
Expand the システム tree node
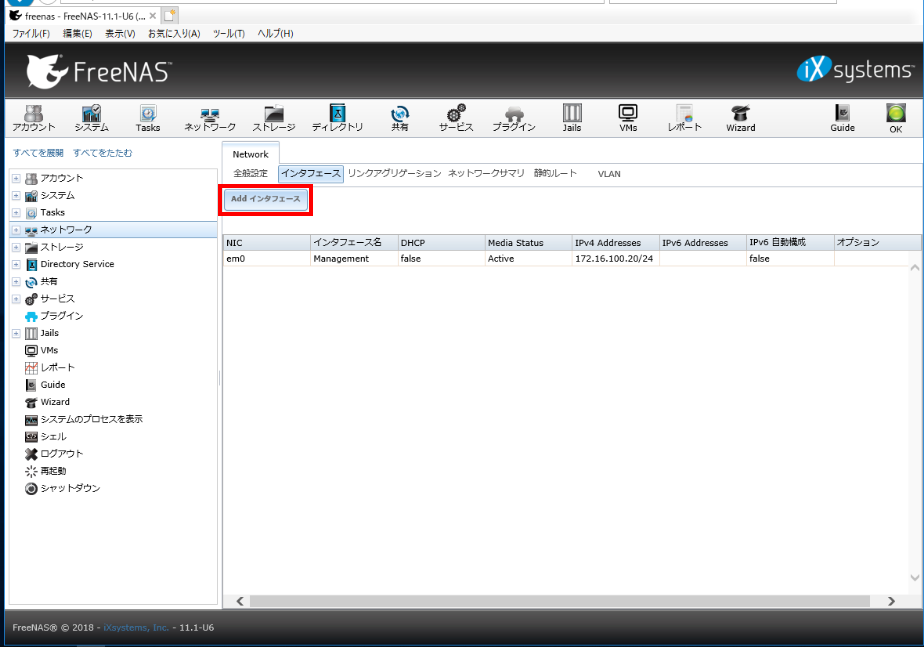16,196
